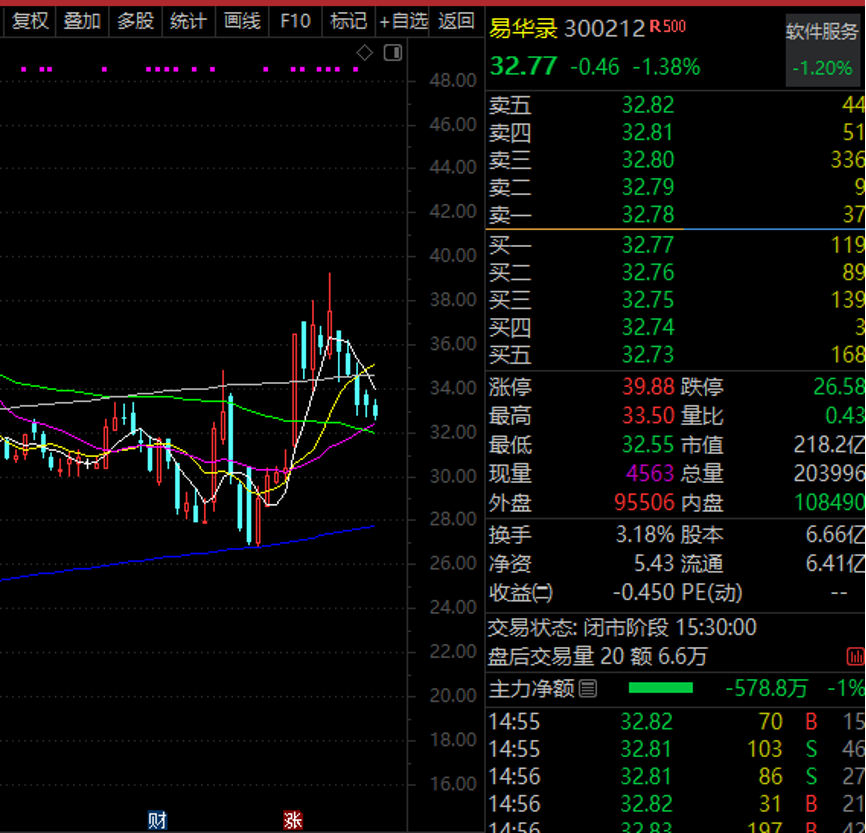The image size is (866, 833).
Task: Add stock via +自选 button
Action: point(404,22)
